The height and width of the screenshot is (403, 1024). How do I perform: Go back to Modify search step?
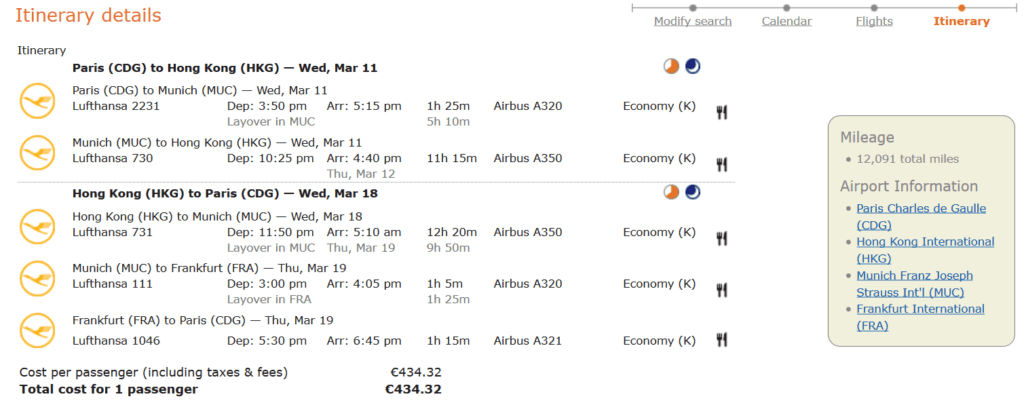[x=693, y=21]
